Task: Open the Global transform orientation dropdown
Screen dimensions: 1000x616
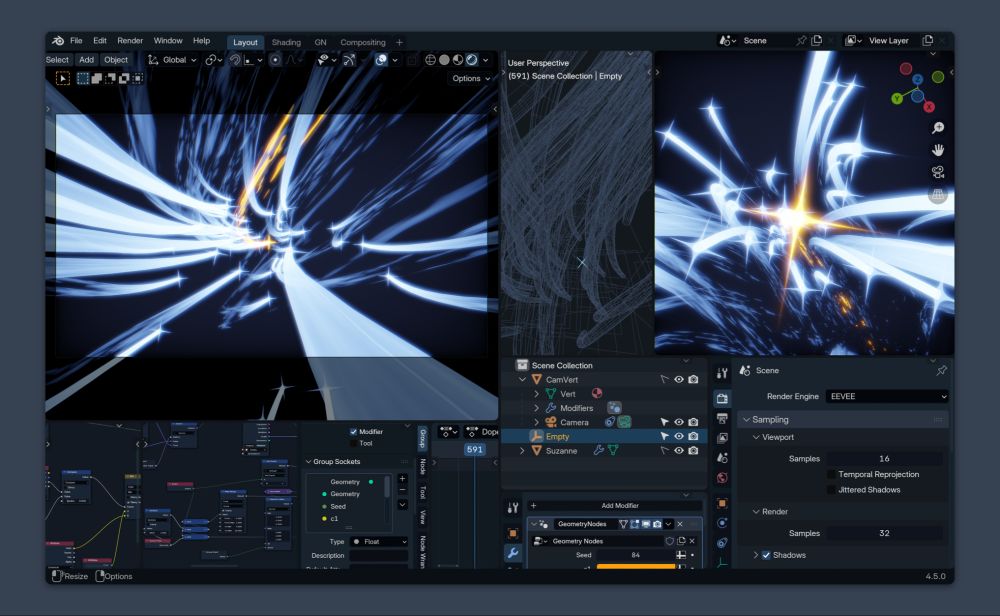Action: [172, 60]
